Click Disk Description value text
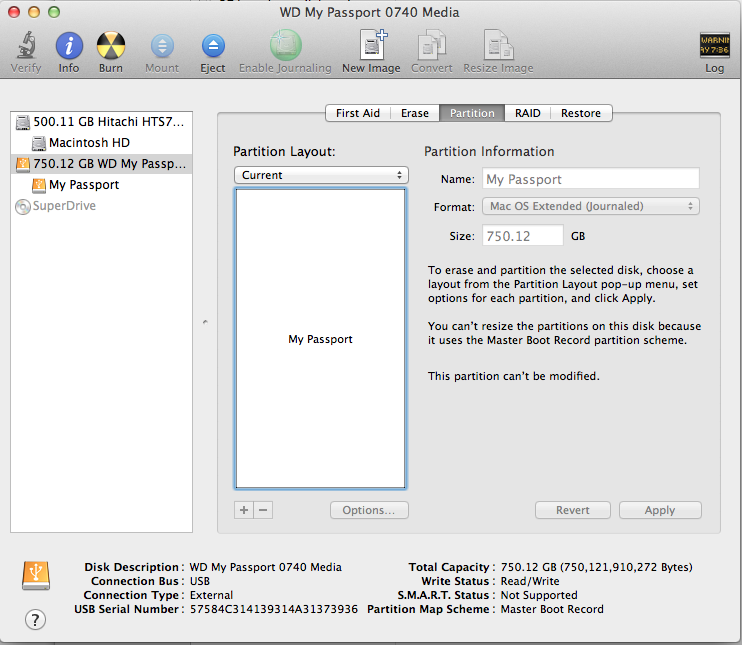This screenshot has height=645, width=742. pos(265,567)
